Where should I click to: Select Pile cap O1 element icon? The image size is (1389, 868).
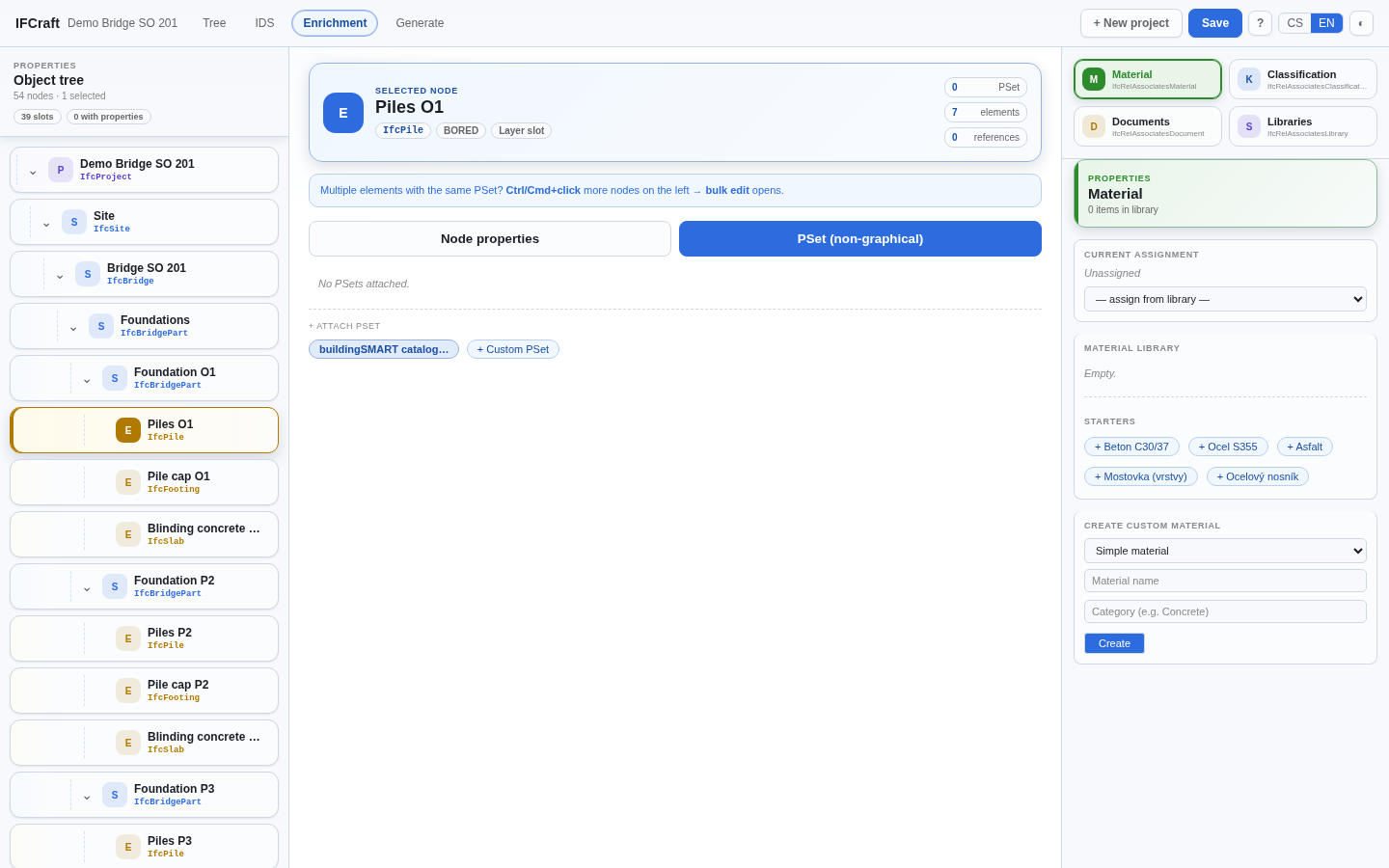pos(128,482)
